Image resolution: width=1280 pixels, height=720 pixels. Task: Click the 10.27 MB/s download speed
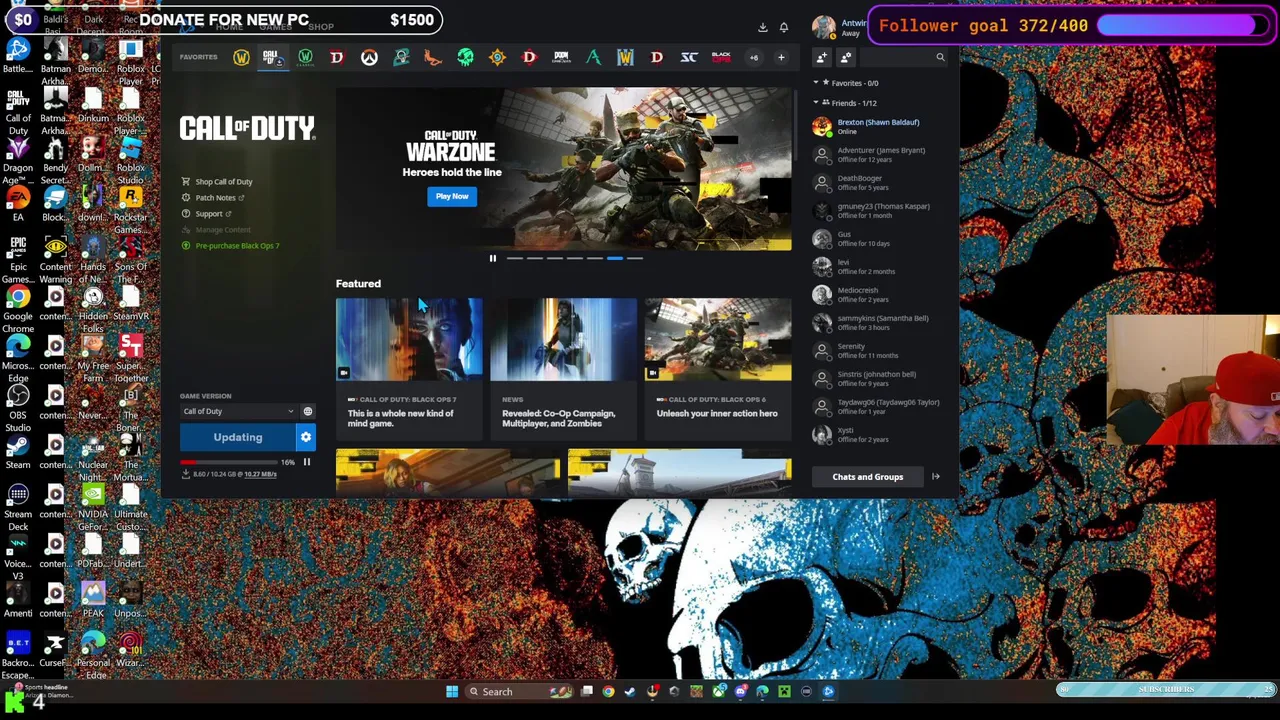pyautogui.click(x=260, y=474)
